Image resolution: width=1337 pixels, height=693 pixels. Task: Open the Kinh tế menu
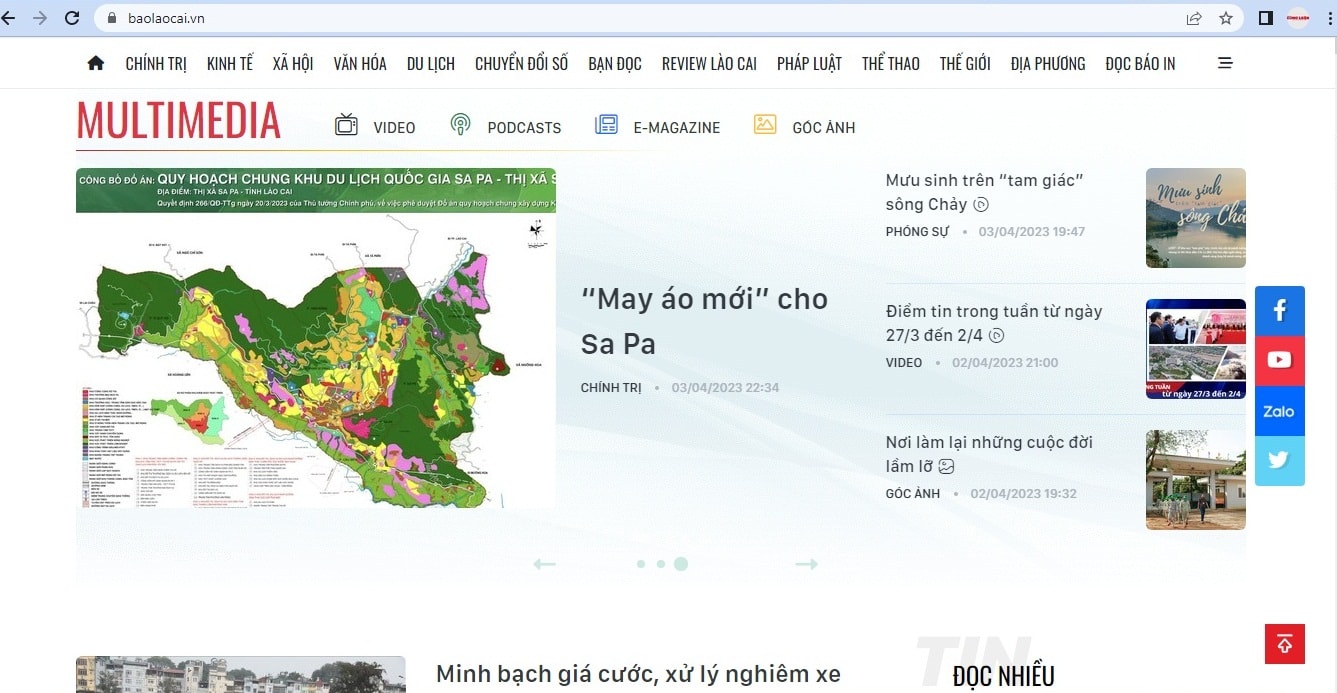(x=230, y=63)
